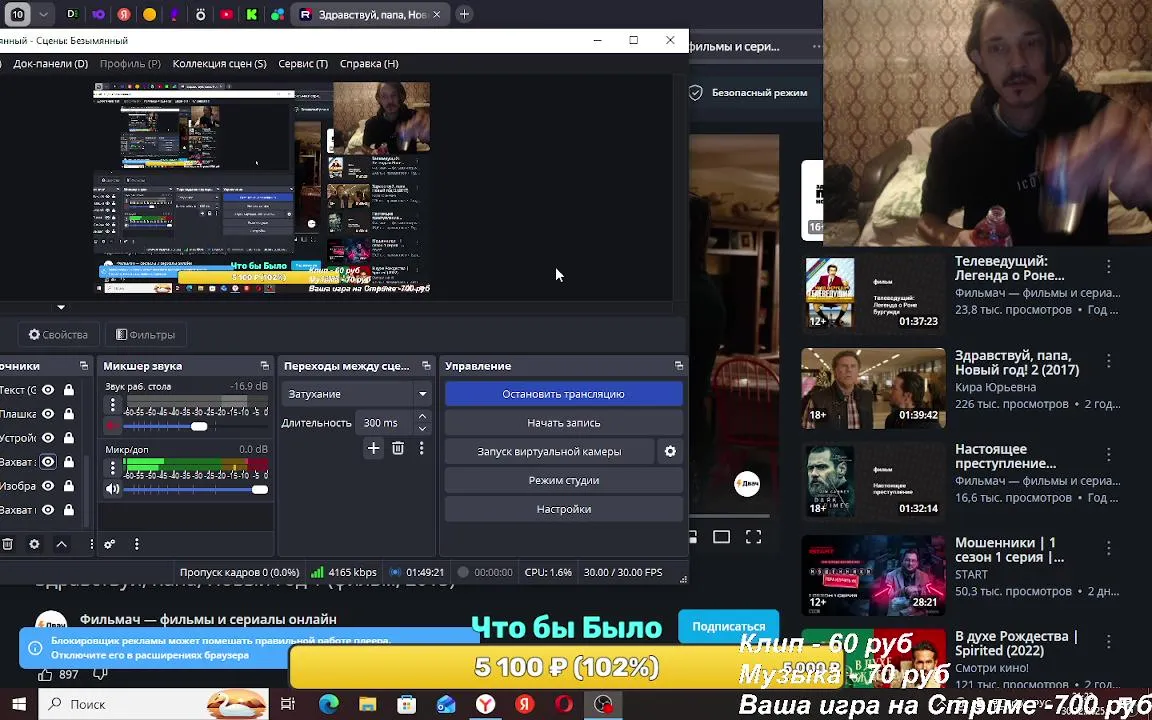Open the Док-панели menu

[x=51, y=64]
